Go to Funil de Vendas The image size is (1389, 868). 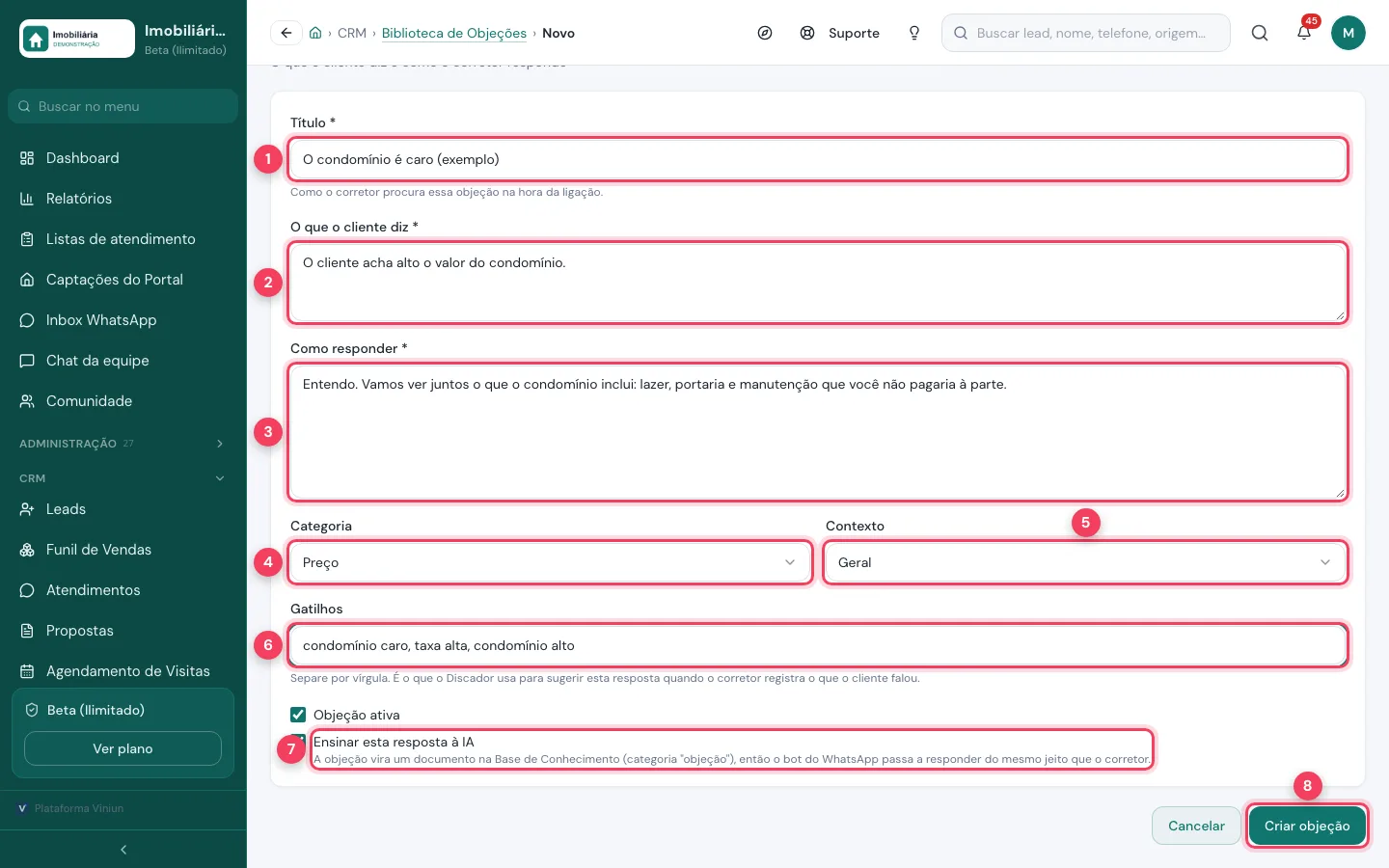coord(123,550)
